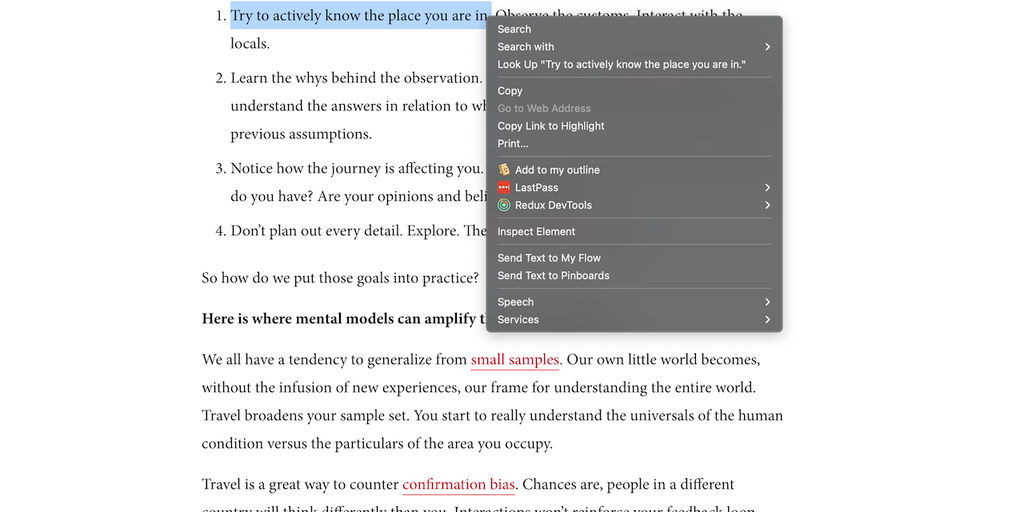Follow the small samples link

pyautogui.click(x=515, y=360)
